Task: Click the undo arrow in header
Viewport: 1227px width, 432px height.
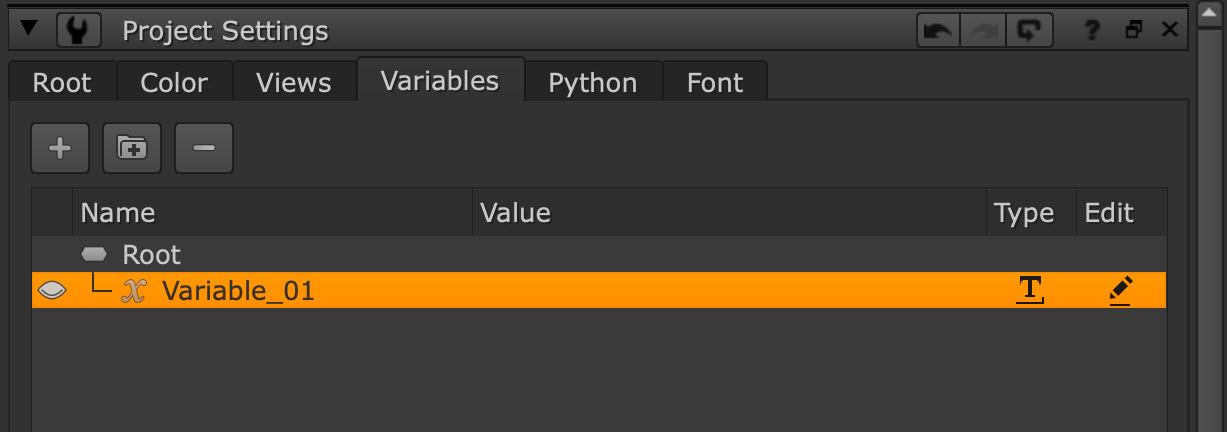Action: click(938, 31)
